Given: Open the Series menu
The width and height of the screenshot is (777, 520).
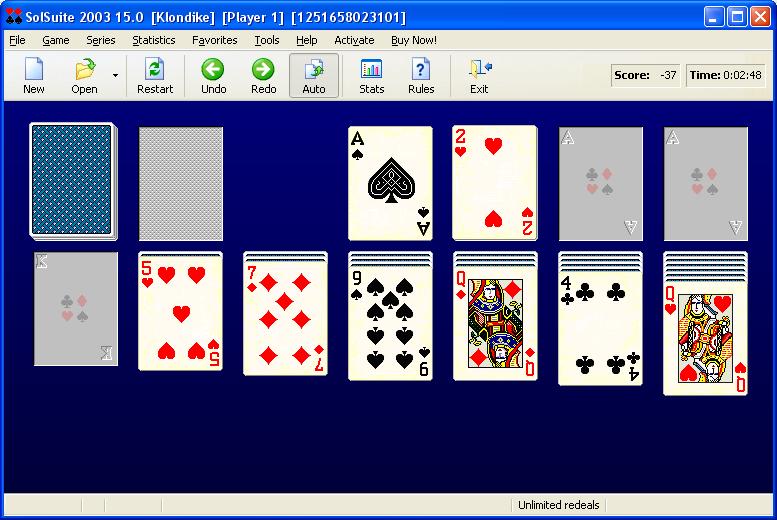Looking at the screenshot, I should coord(101,40).
